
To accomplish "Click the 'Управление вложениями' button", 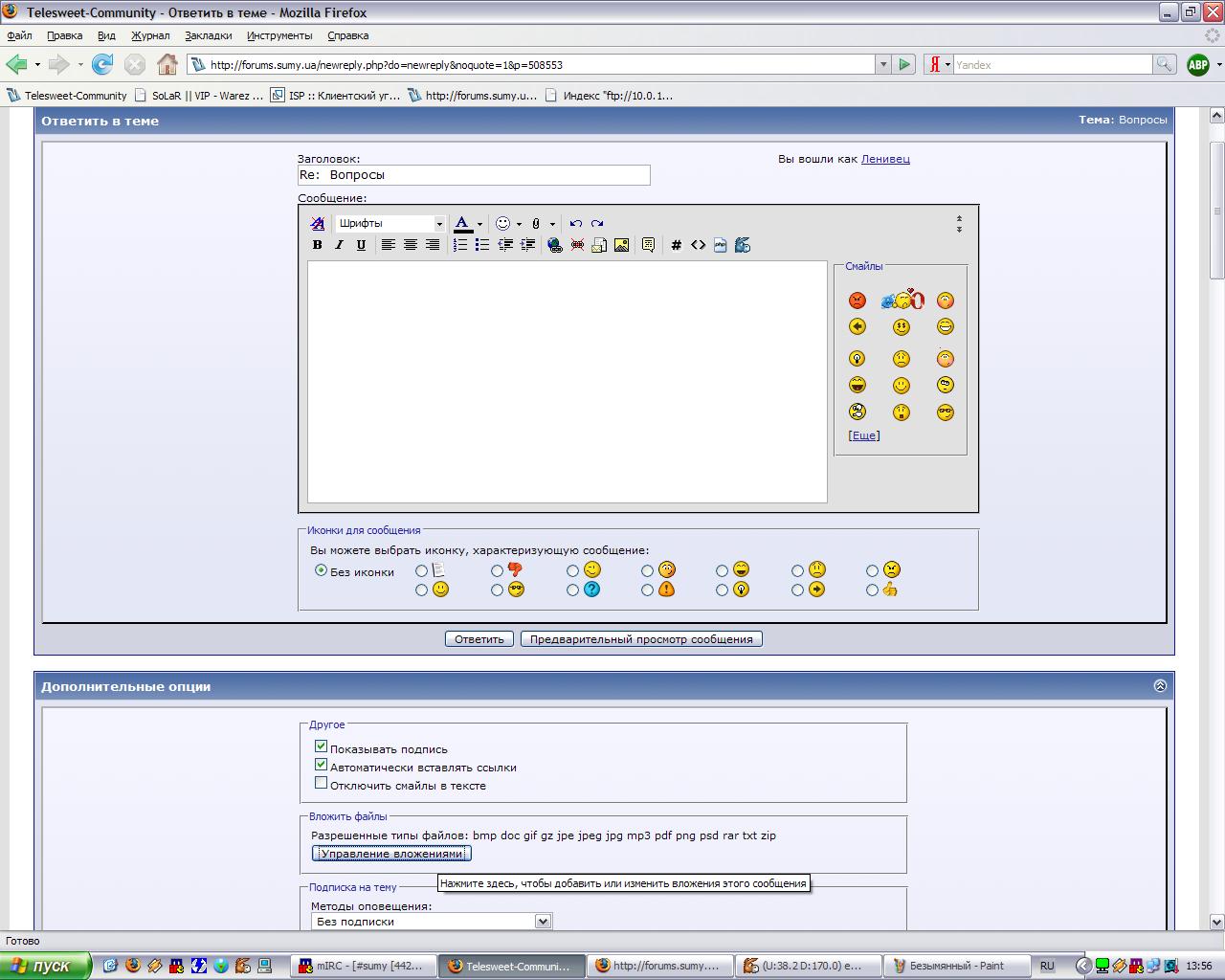I will coord(391,854).
